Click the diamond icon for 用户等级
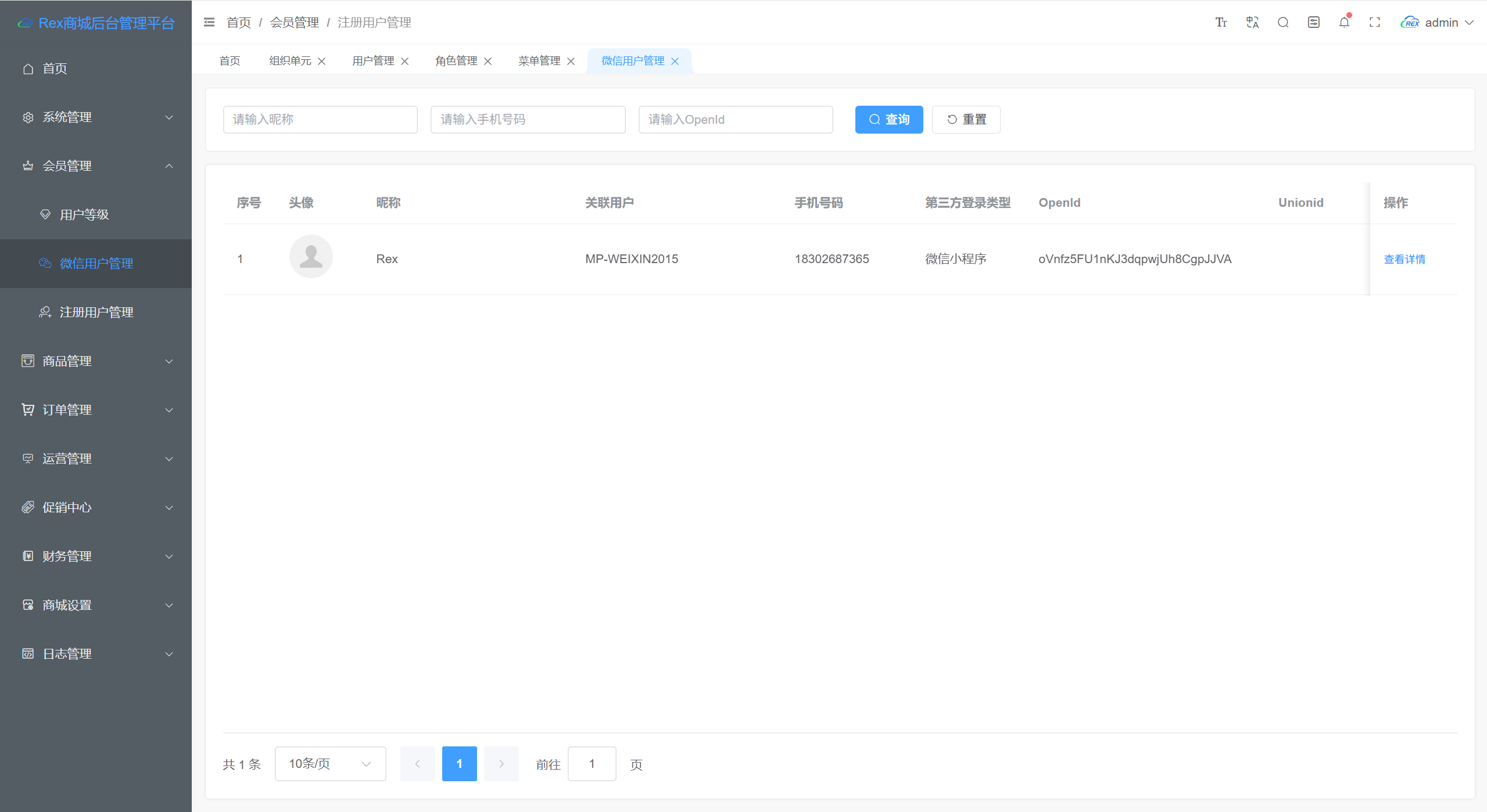The image size is (1487, 812). point(45,214)
